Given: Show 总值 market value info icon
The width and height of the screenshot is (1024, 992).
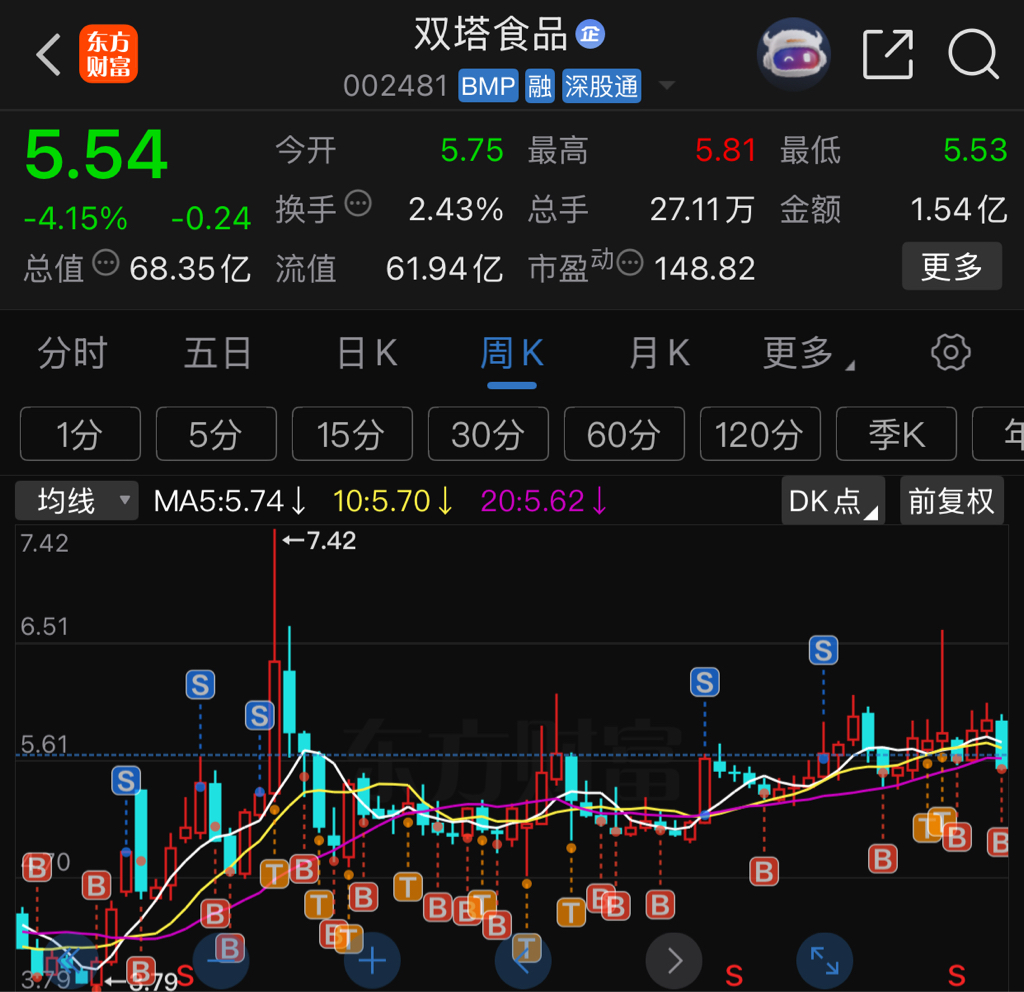Looking at the screenshot, I should [106, 263].
